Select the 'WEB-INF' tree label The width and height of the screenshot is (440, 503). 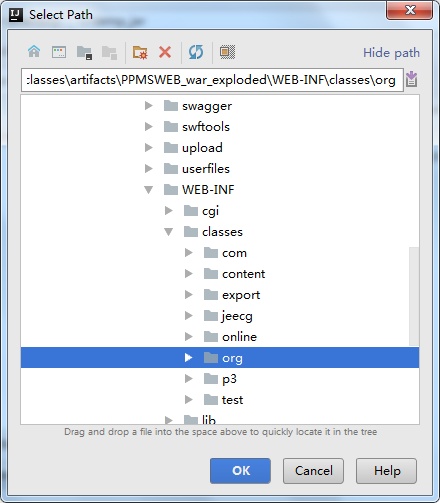(208, 190)
